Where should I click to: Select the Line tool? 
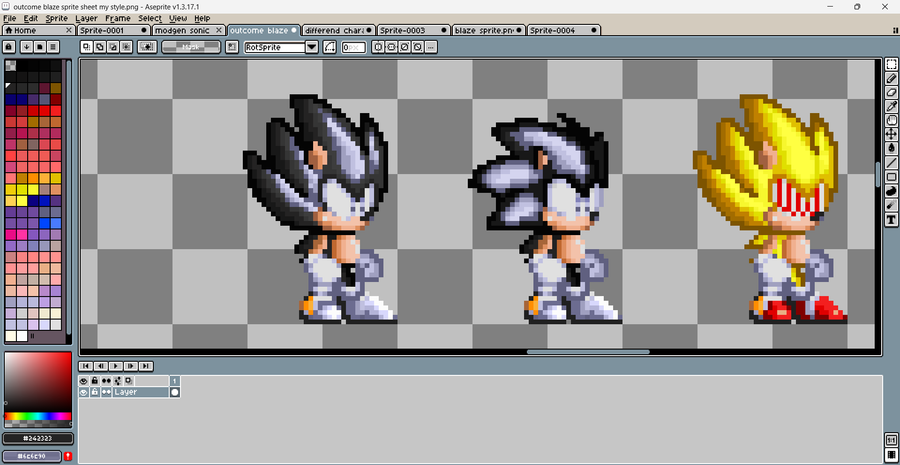[x=891, y=162]
